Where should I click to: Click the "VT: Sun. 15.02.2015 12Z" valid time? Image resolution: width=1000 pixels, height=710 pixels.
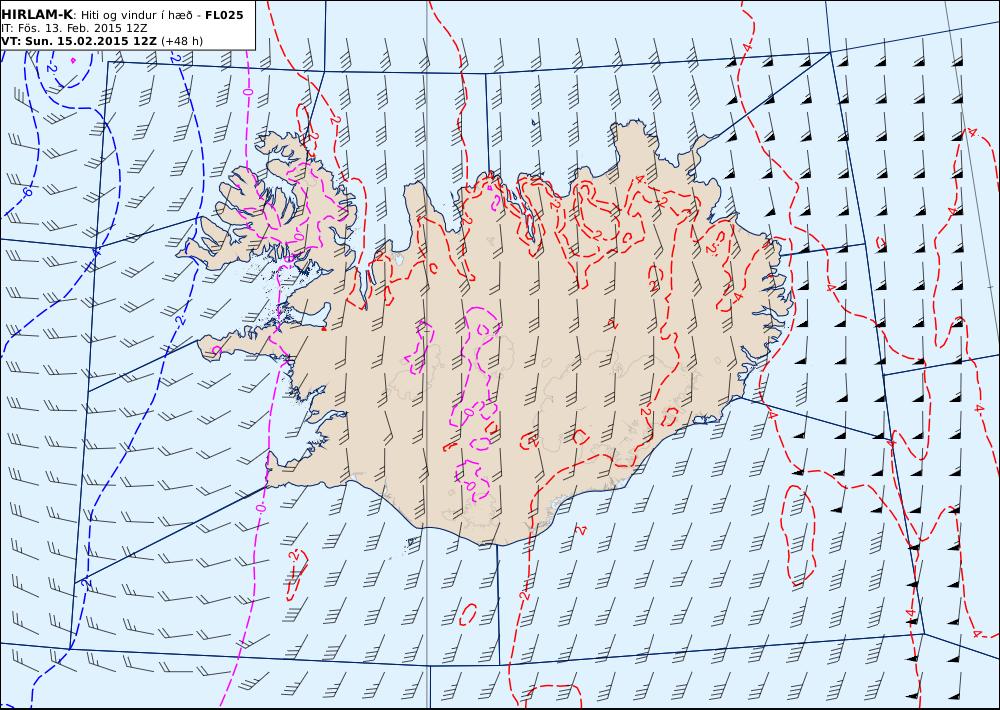pos(78,41)
